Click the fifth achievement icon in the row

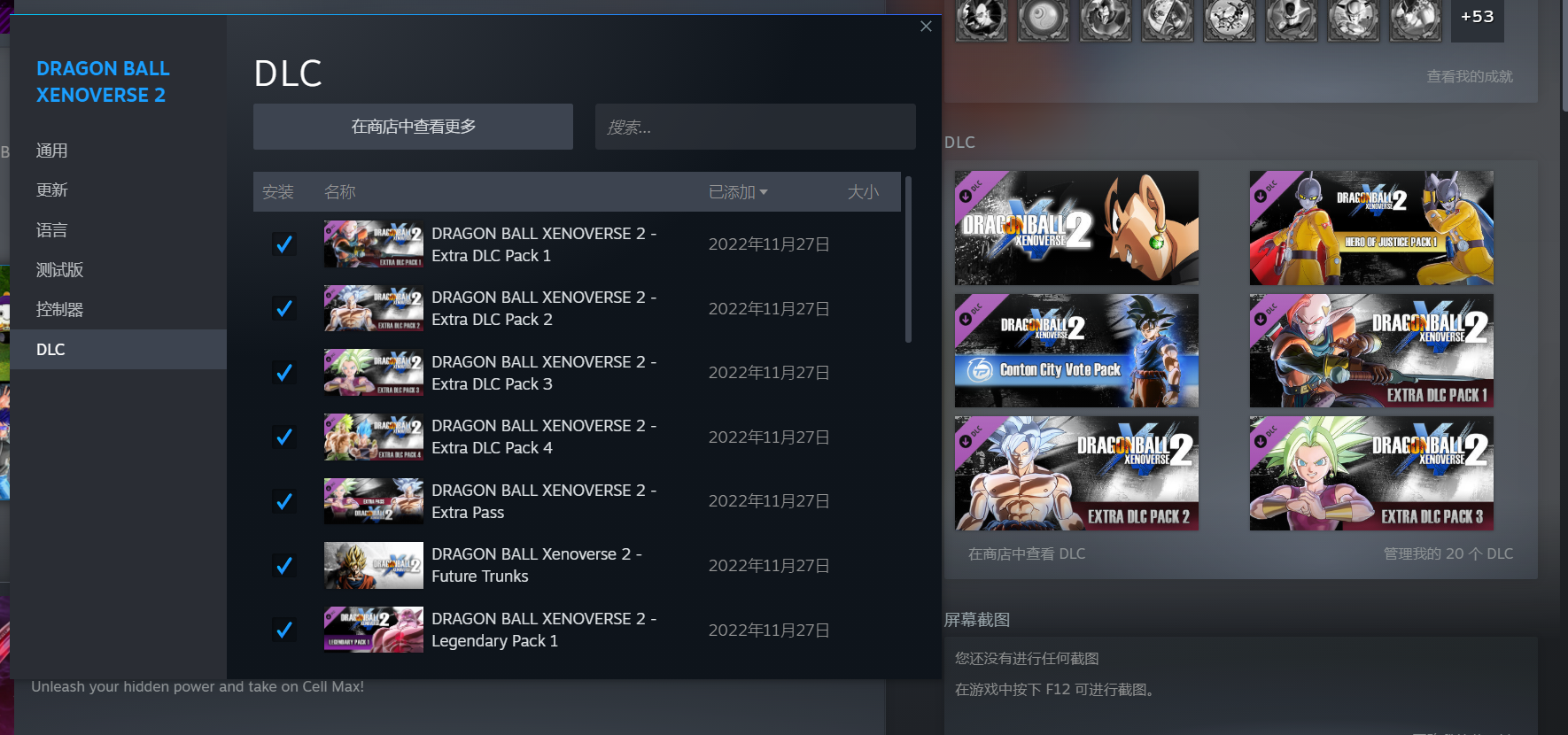pos(1229,19)
